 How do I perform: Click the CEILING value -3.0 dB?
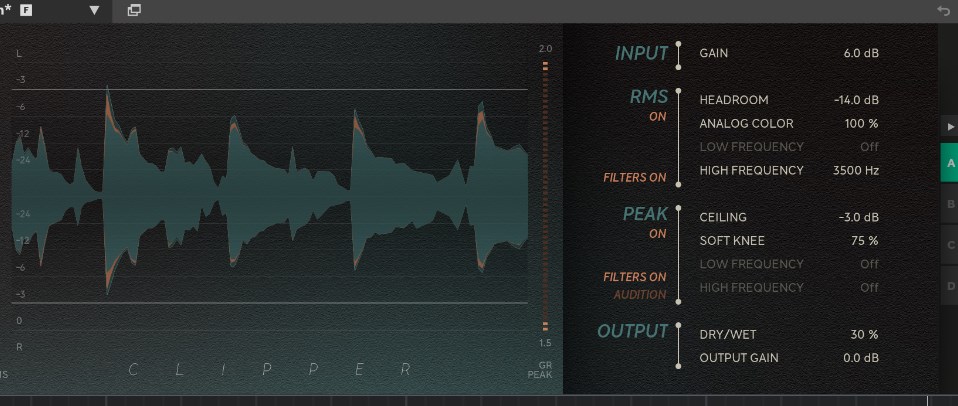pyautogui.click(x=858, y=217)
